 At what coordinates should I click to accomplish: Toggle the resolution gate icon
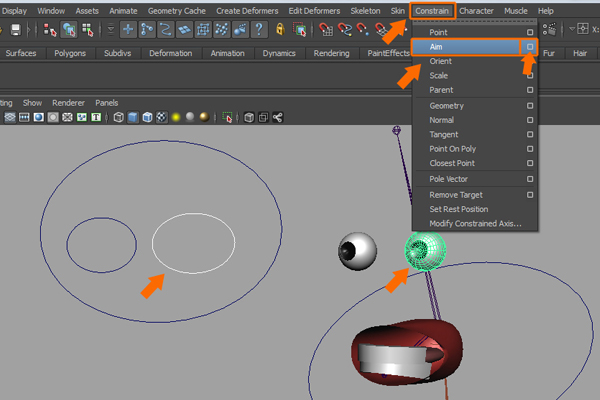point(39,117)
